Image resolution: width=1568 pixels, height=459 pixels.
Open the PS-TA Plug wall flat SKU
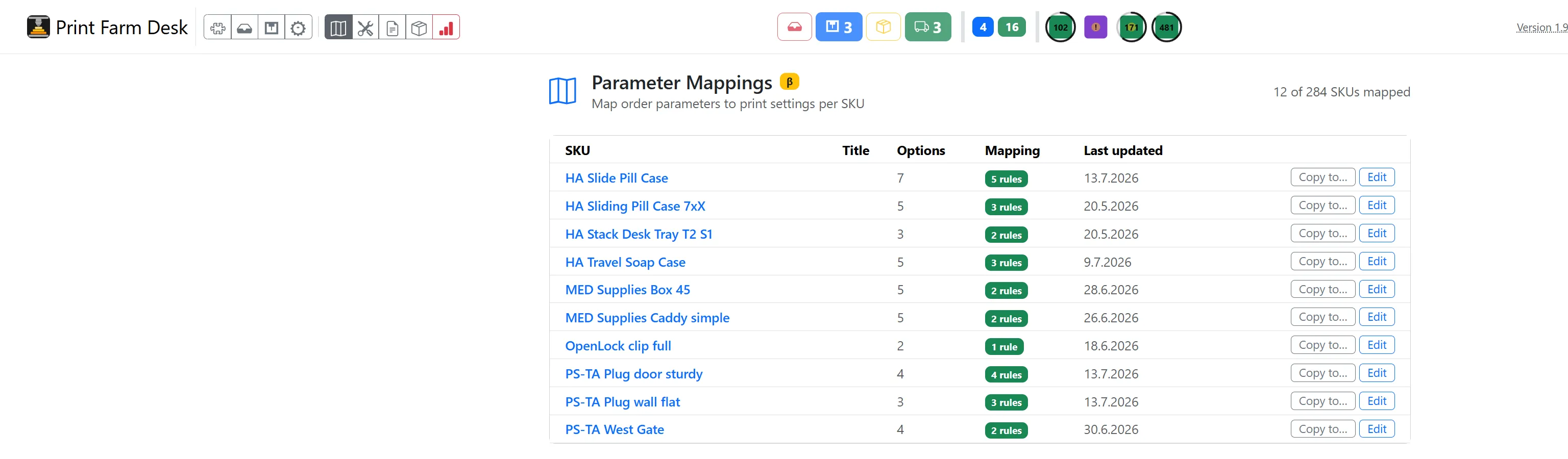click(x=623, y=402)
